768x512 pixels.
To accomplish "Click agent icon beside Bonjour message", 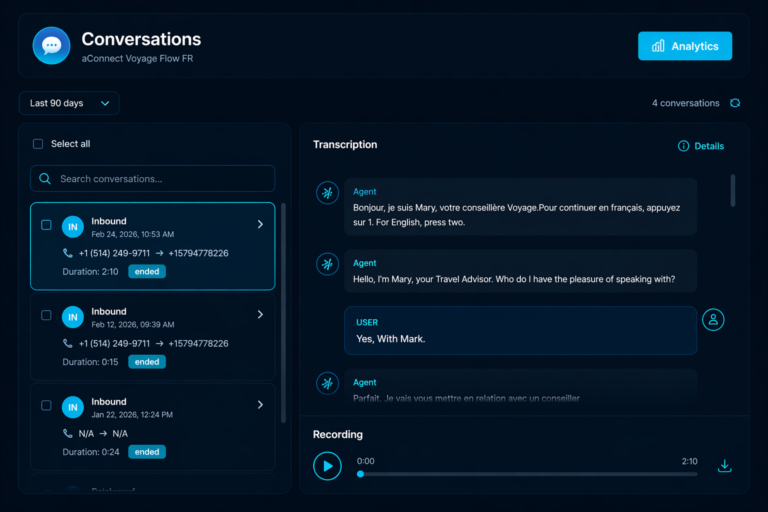I will pos(327,193).
